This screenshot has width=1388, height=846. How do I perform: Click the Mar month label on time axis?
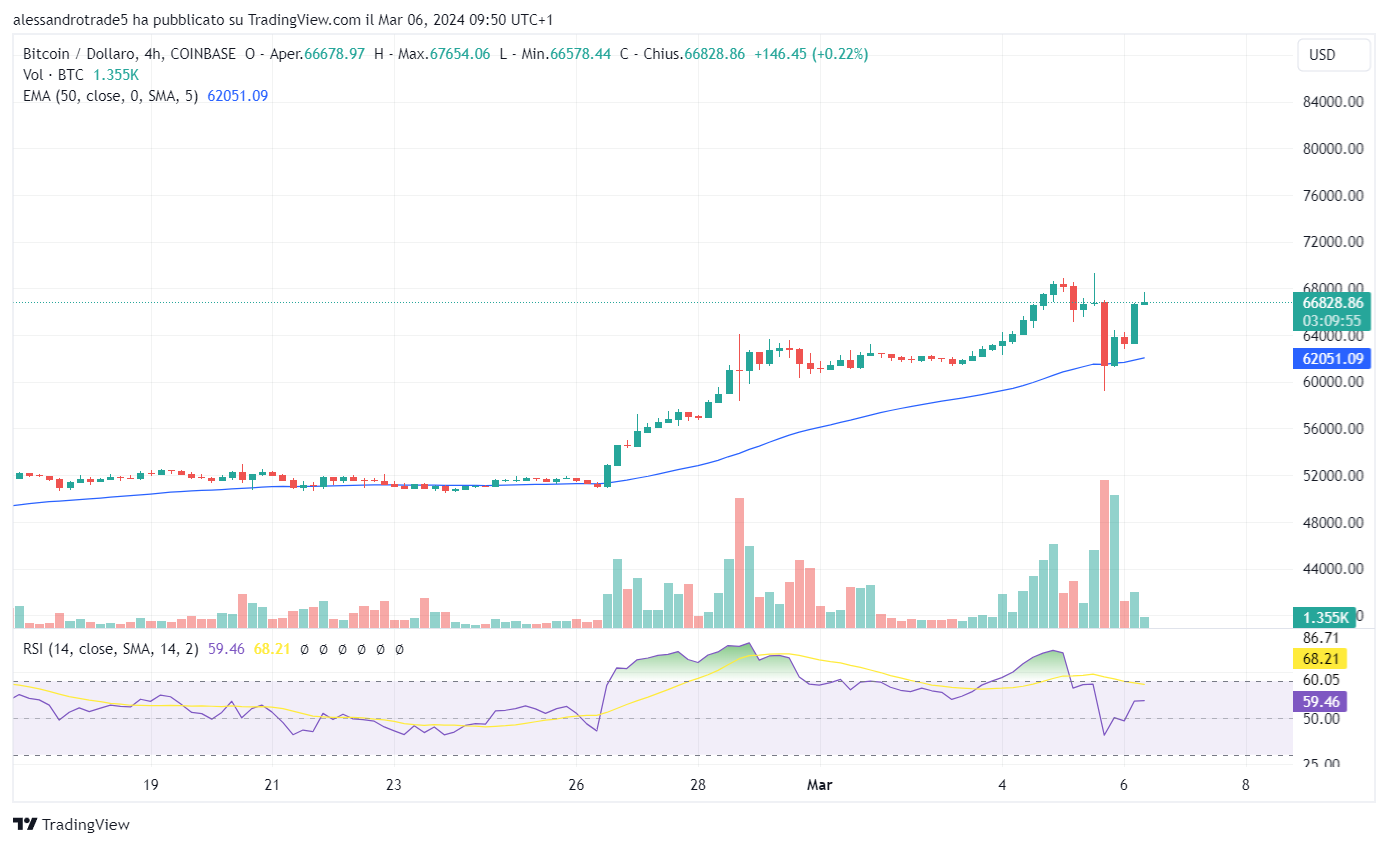pyautogui.click(x=819, y=785)
